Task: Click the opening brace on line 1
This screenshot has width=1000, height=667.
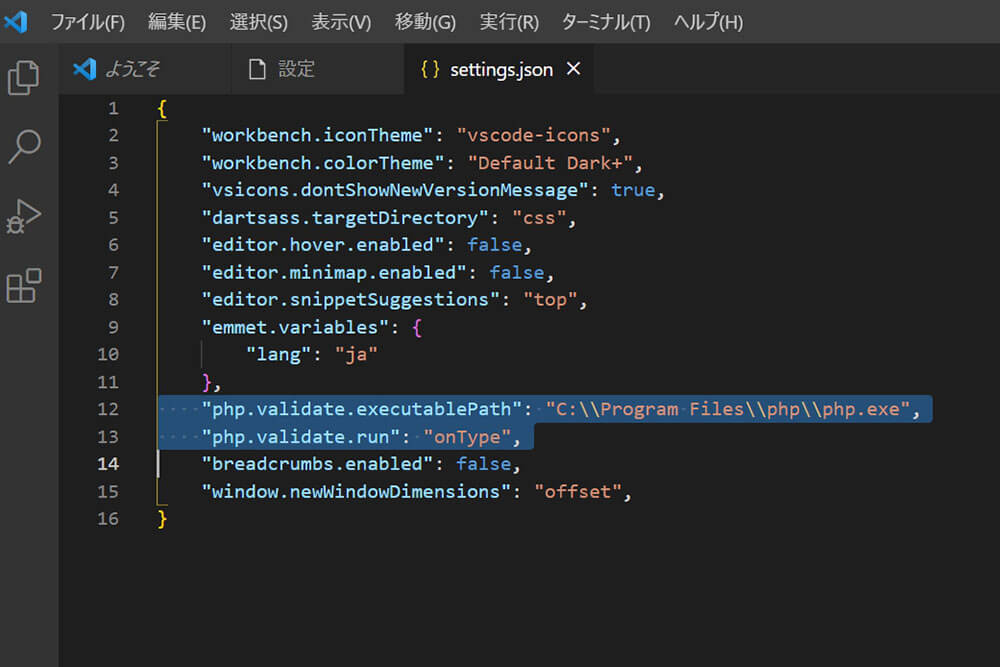Action: (162, 108)
